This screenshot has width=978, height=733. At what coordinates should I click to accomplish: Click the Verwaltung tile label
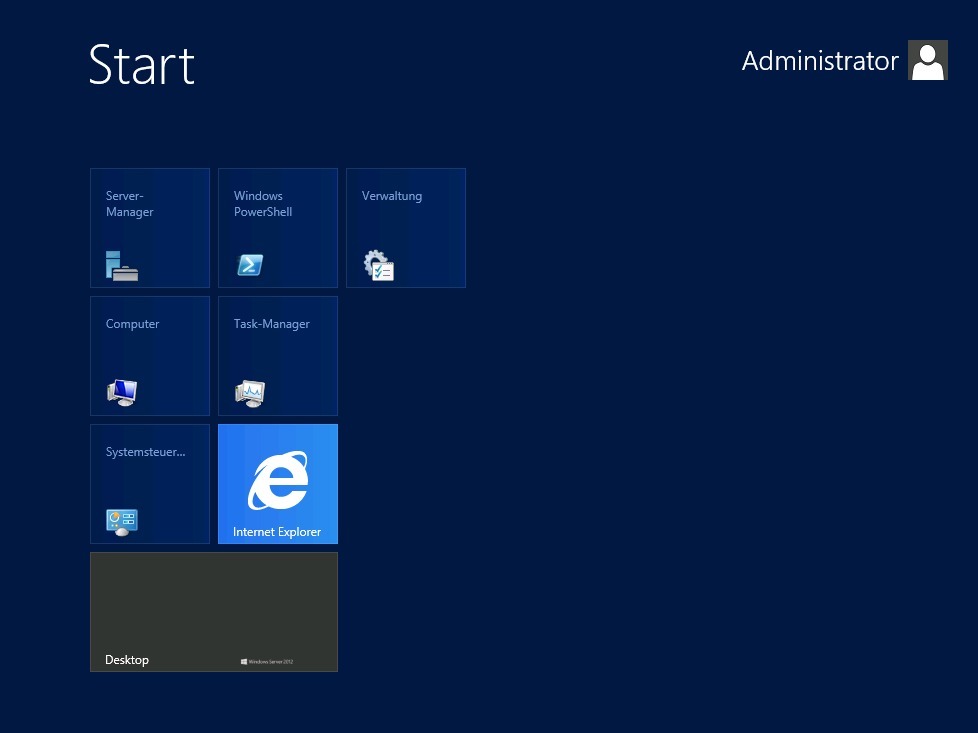392,196
